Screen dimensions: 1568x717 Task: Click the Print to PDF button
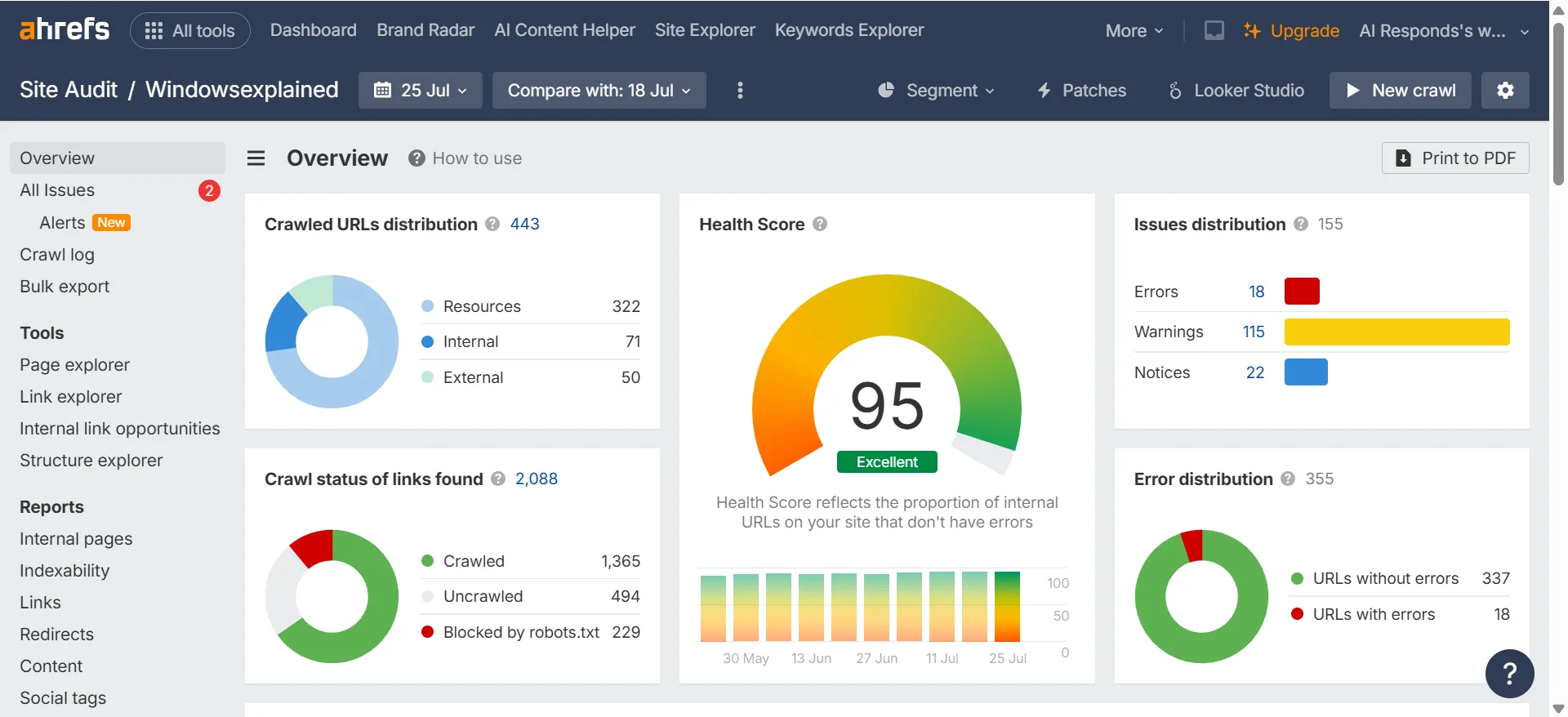(1455, 158)
